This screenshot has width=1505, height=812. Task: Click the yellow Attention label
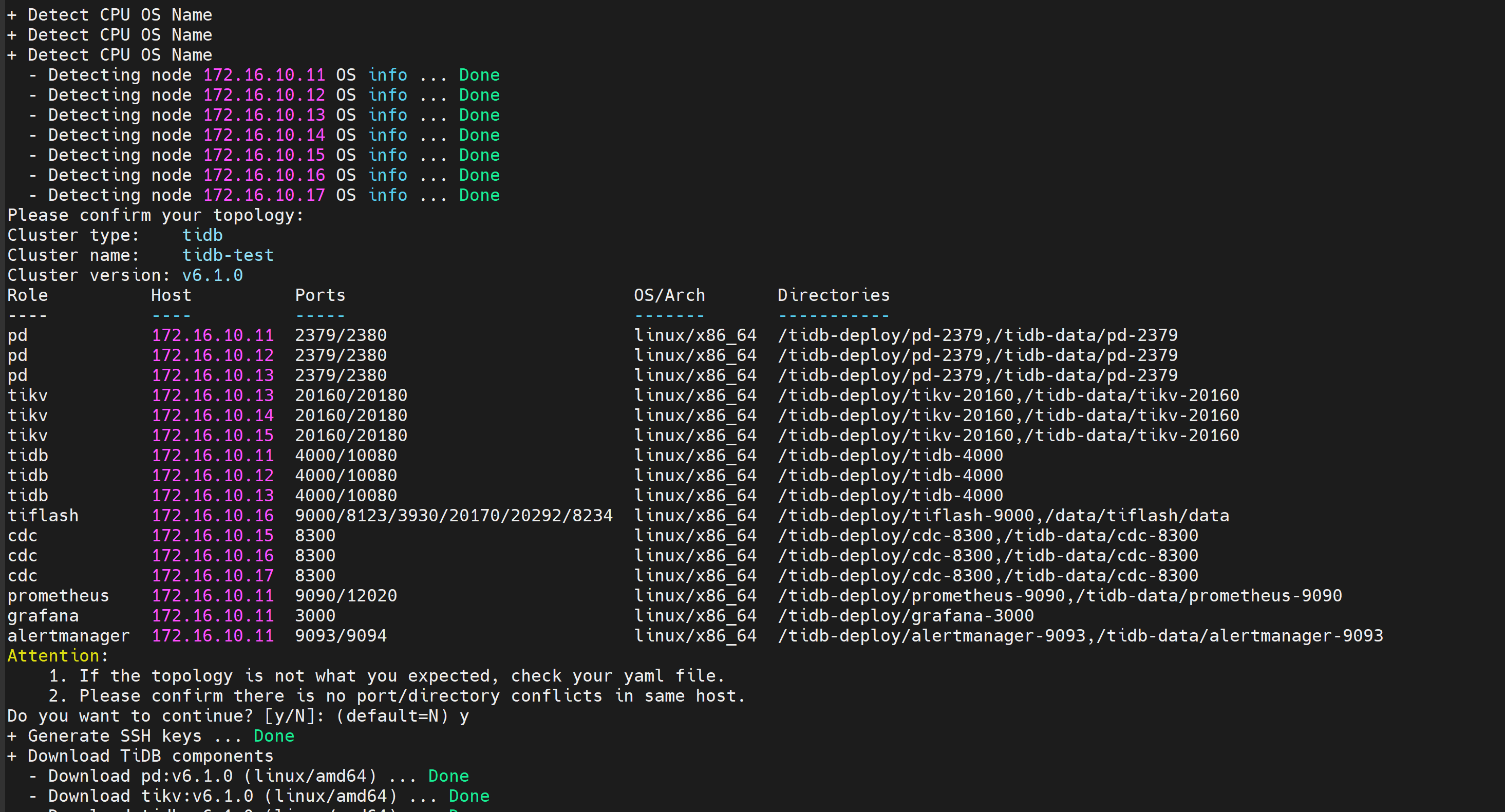tap(53, 655)
